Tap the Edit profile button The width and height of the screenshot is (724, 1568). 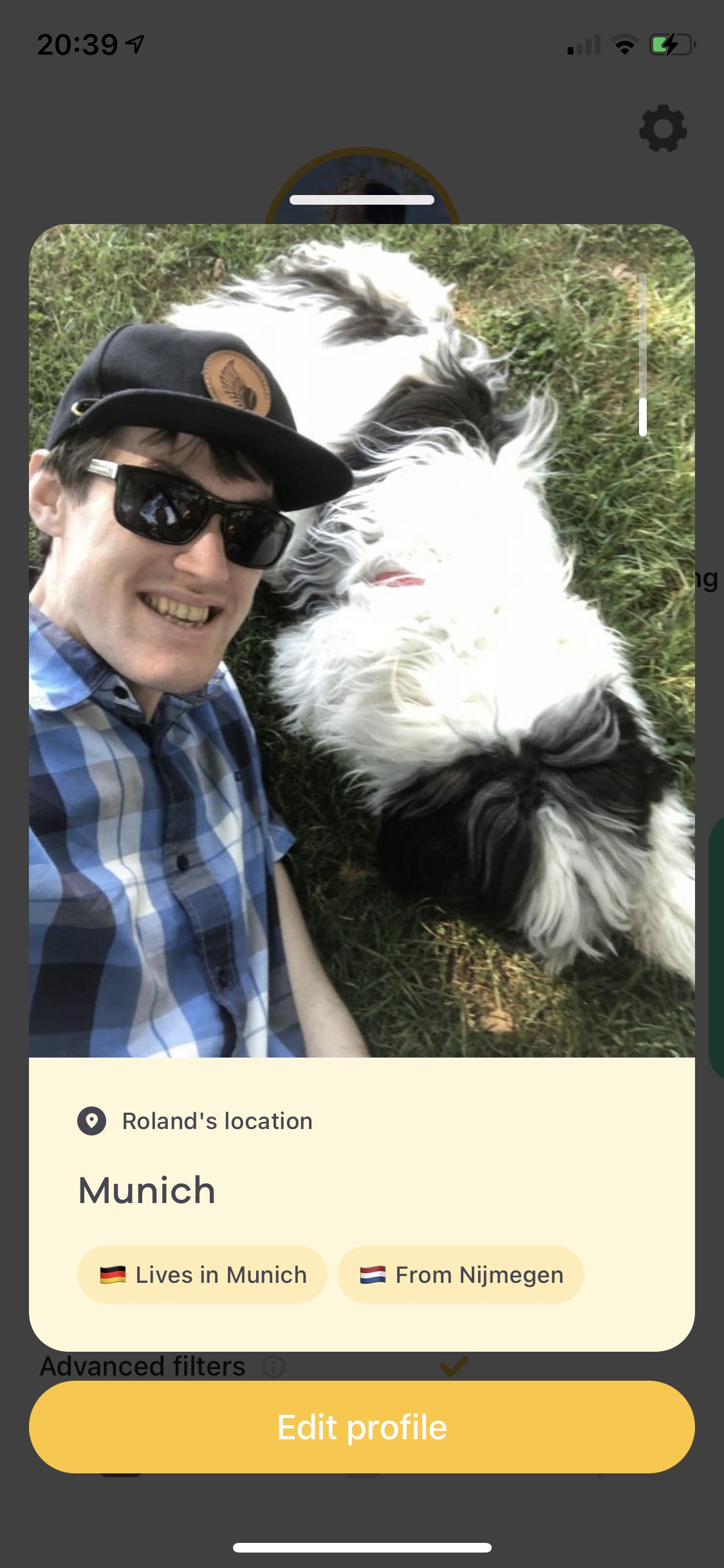pos(362,1427)
